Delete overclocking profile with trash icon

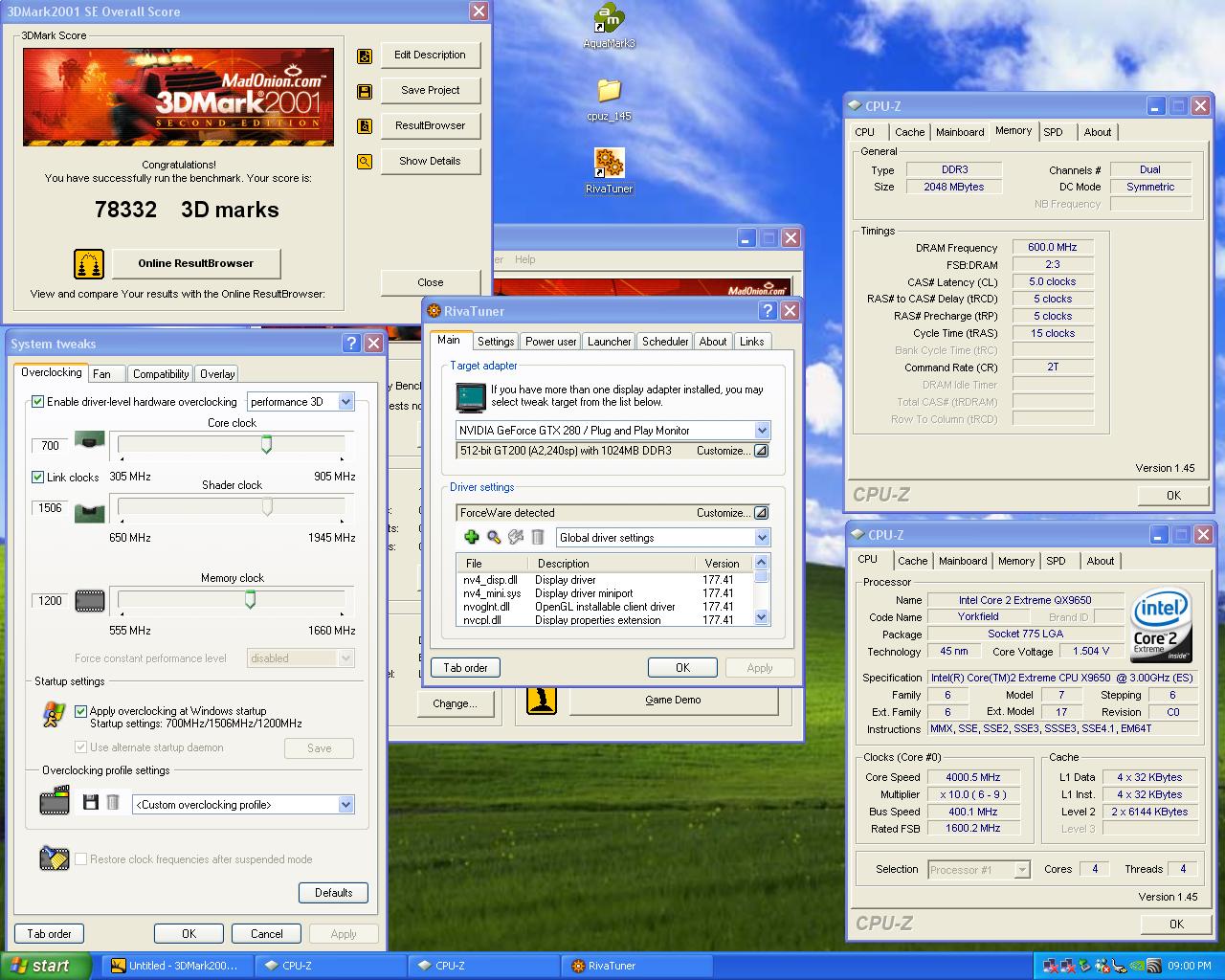pyautogui.click(x=113, y=802)
